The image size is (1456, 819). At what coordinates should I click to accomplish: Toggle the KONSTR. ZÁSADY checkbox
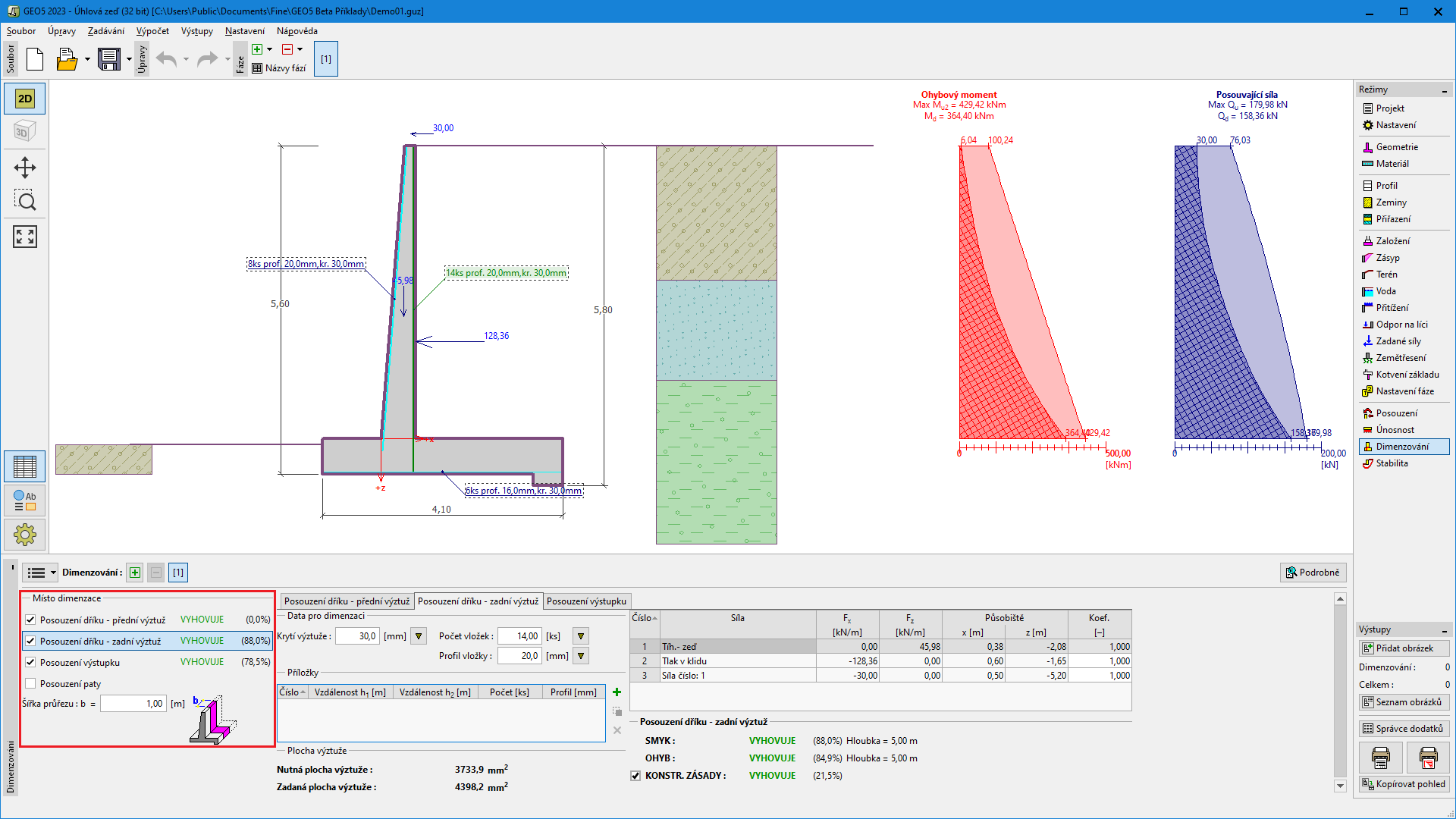click(635, 776)
